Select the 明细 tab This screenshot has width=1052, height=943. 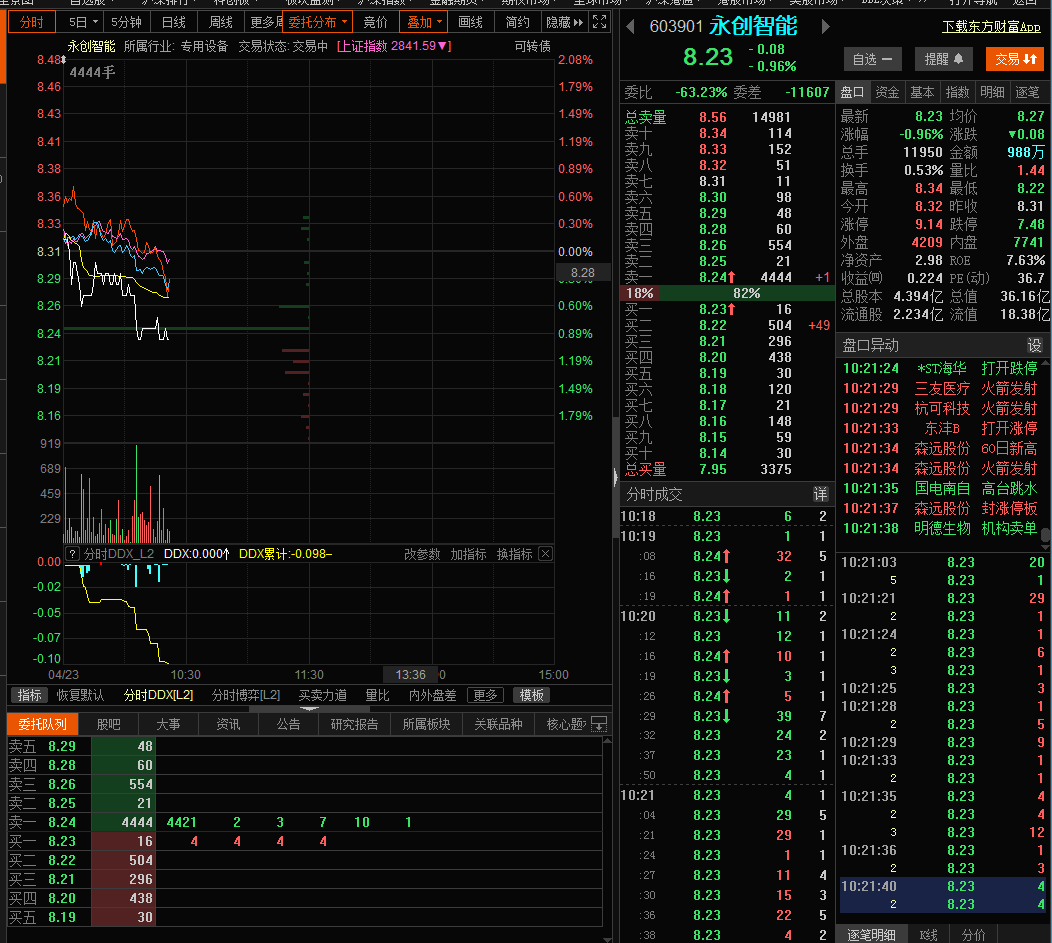pos(992,92)
